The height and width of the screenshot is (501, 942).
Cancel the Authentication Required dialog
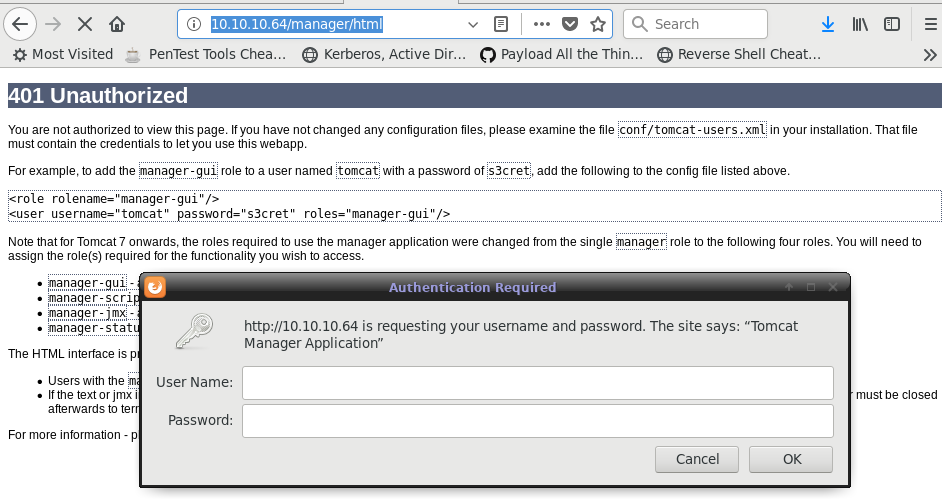tap(697, 459)
